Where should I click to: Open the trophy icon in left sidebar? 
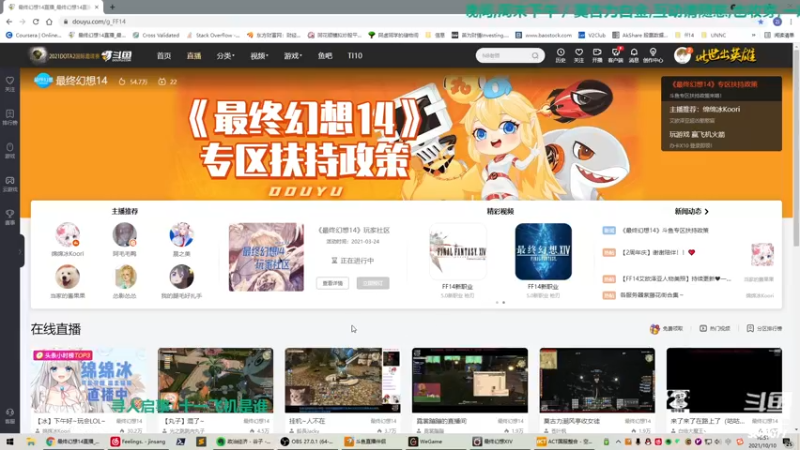click(x=10, y=217)
